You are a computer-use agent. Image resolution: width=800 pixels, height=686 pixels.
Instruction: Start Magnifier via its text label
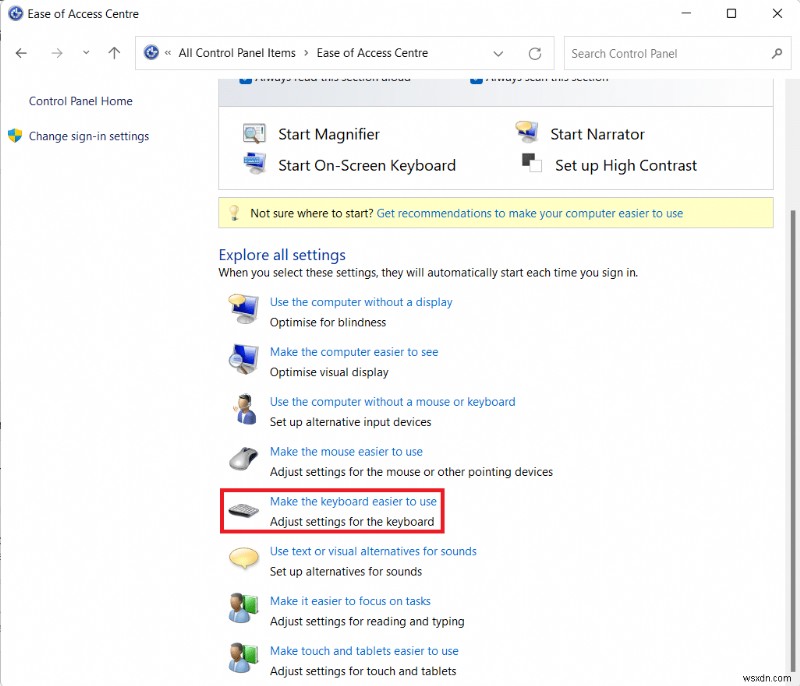tap(329, 134)
